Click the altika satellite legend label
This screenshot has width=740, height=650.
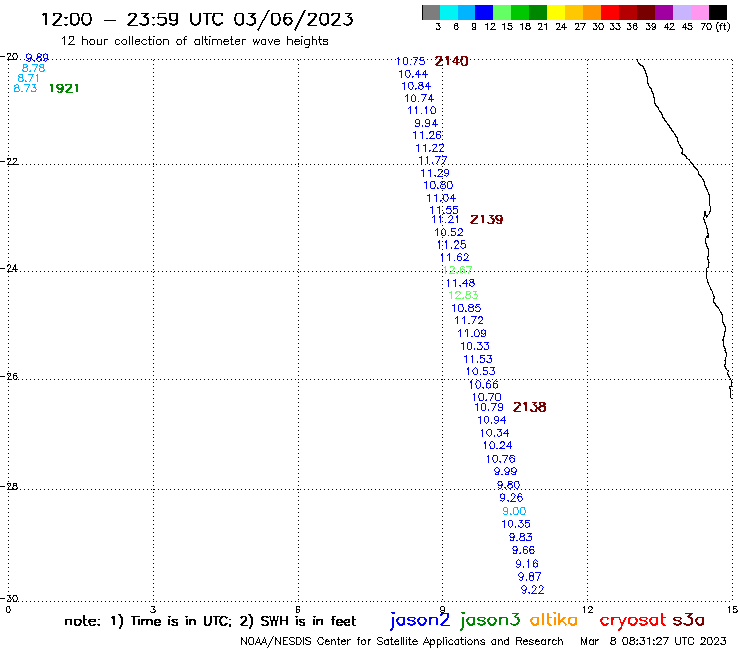[x=553, y=620]
